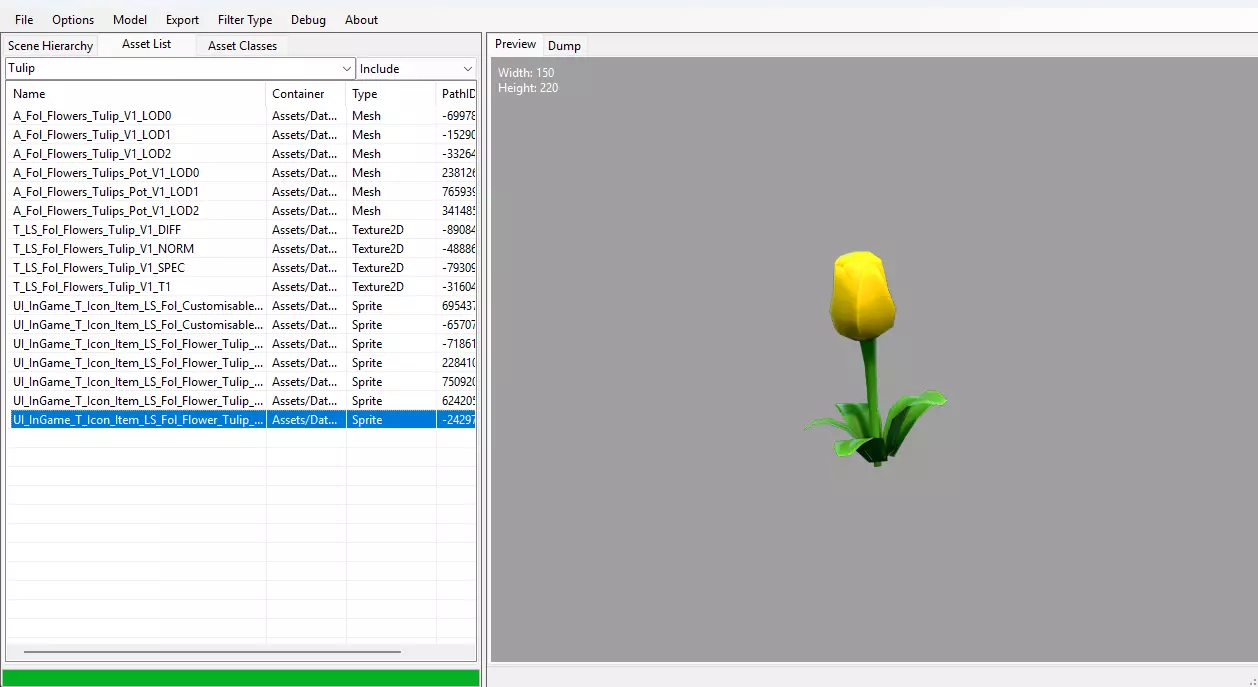
Task: Sort the asset list by Name column
Action: (x=135, y=94)
